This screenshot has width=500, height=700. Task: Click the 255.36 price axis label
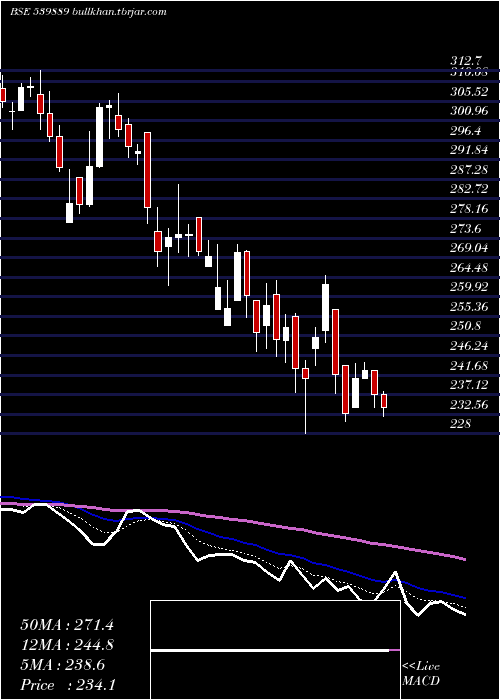(x=469, y=307)
